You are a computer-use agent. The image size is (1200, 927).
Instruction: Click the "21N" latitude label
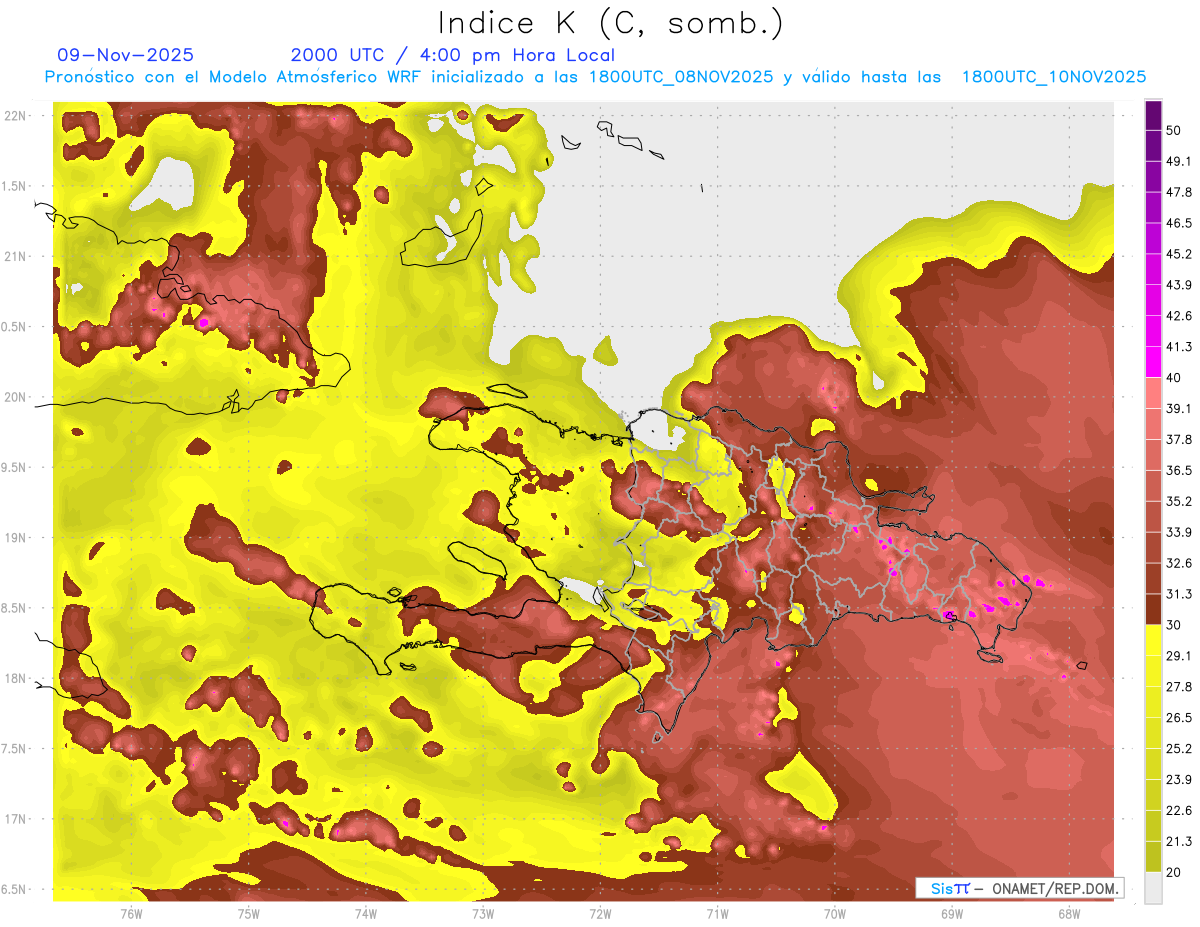tap(16, 256)
